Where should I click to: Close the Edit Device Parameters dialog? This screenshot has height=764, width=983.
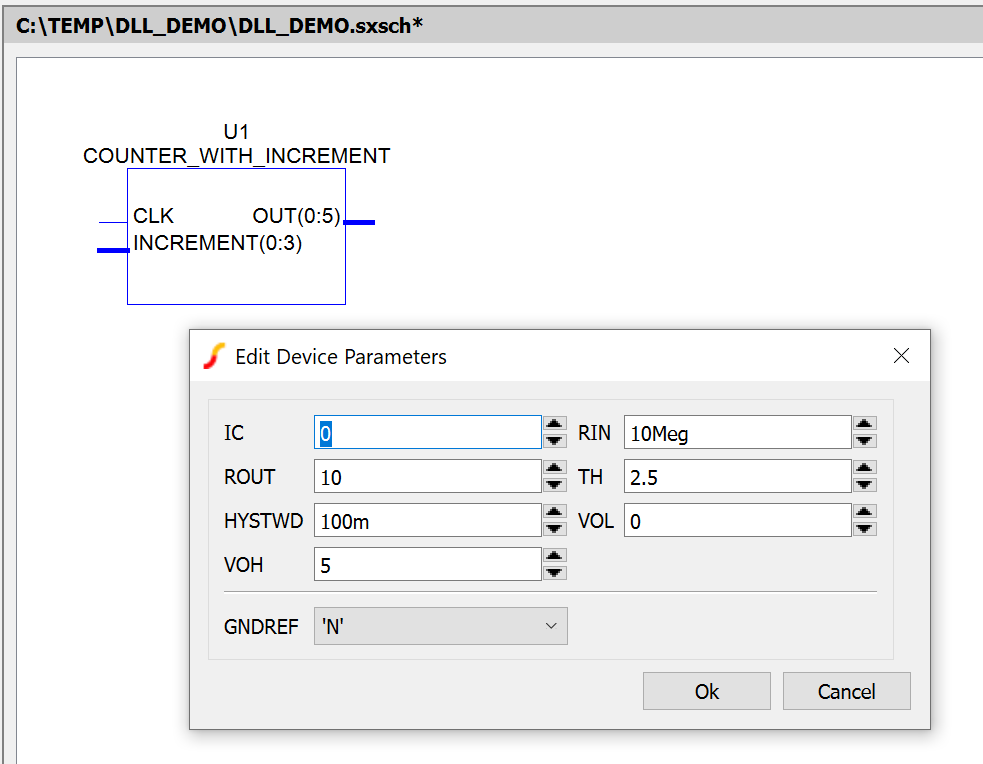pyautogui.click(x=901, y=356)
